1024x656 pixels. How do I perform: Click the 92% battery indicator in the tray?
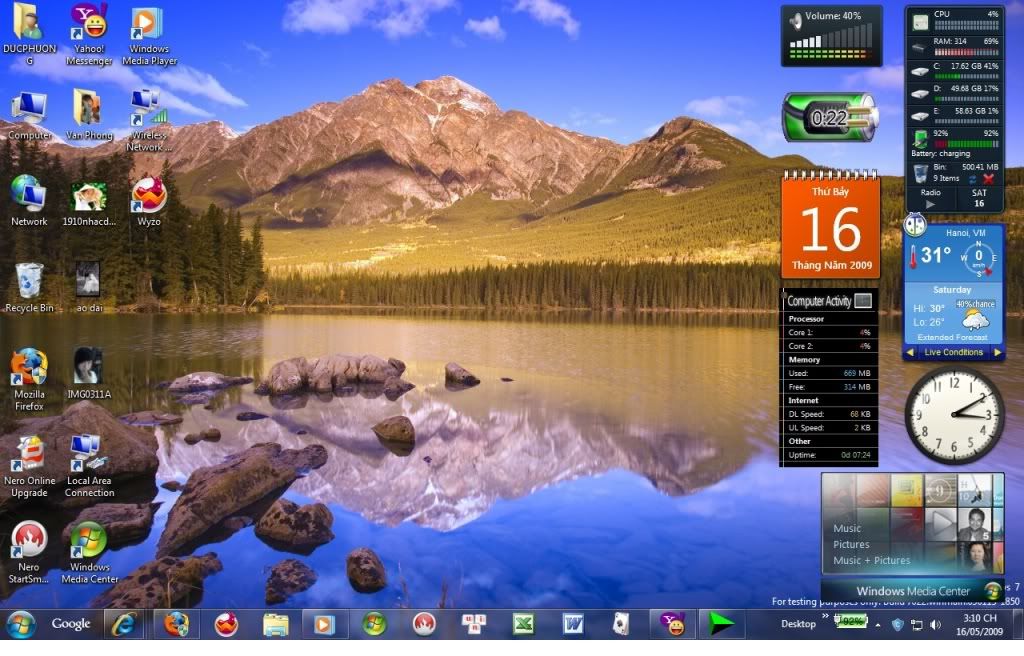point(851,621)
